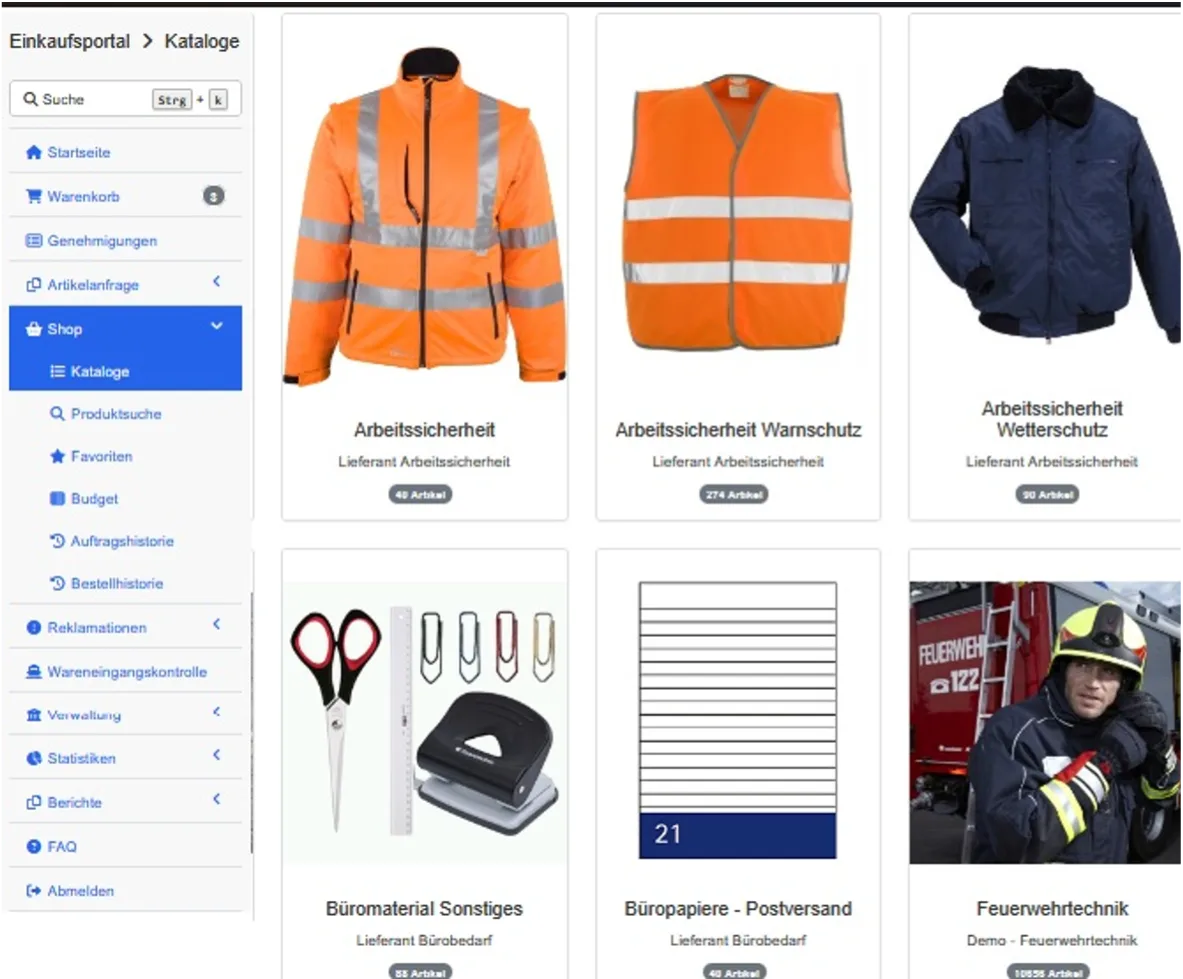Open the Warenkorb shopping cart icon
Screen dimensions: 1183x979
[x=33, y=196]
